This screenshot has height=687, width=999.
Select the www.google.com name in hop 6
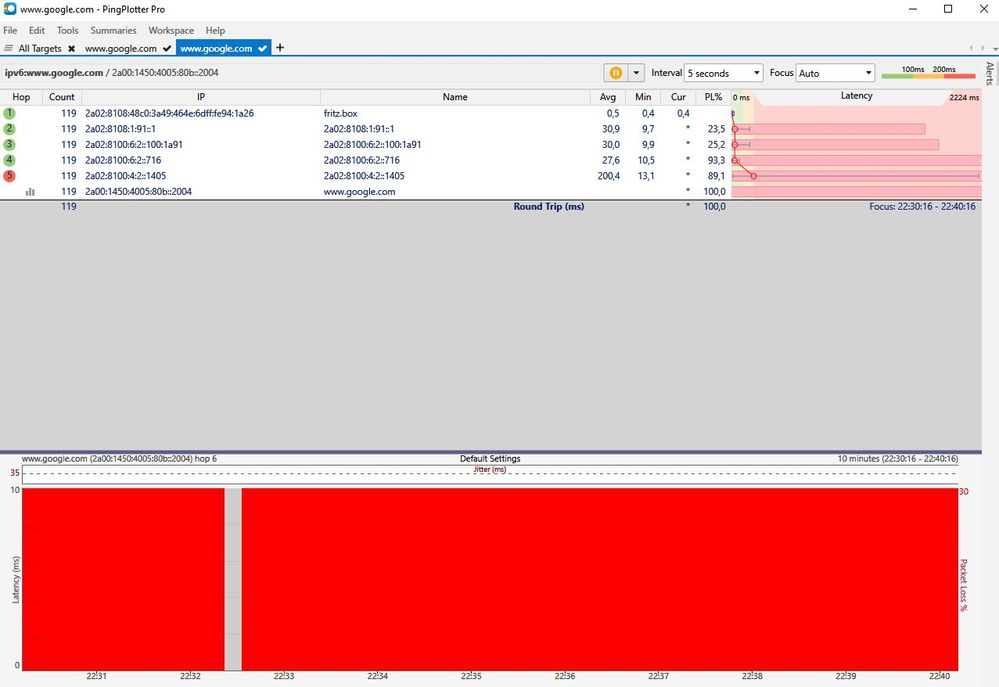point(359,191)
